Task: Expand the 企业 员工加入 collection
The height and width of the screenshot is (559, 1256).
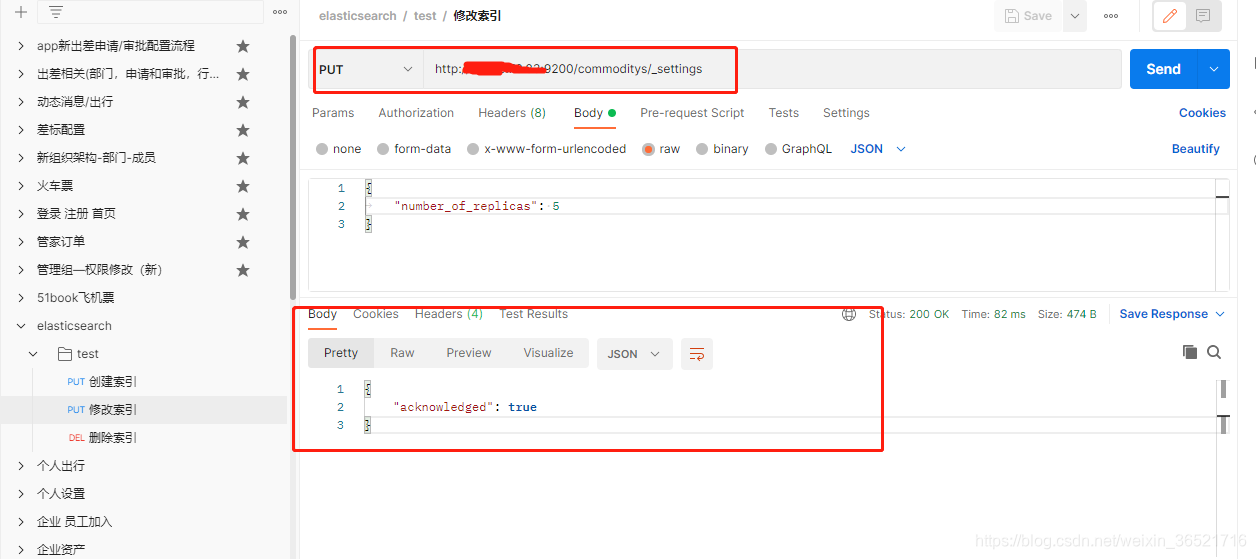Action: pos(22,522)
